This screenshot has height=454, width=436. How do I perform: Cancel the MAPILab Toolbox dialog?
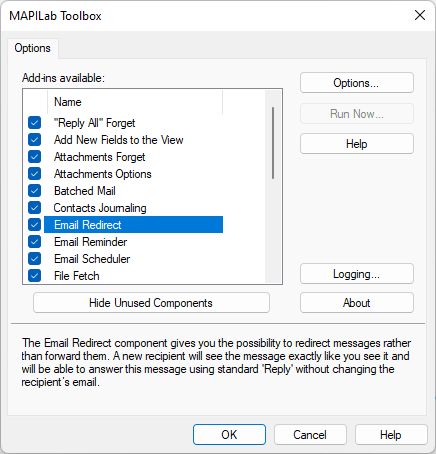tap(310, 435)
